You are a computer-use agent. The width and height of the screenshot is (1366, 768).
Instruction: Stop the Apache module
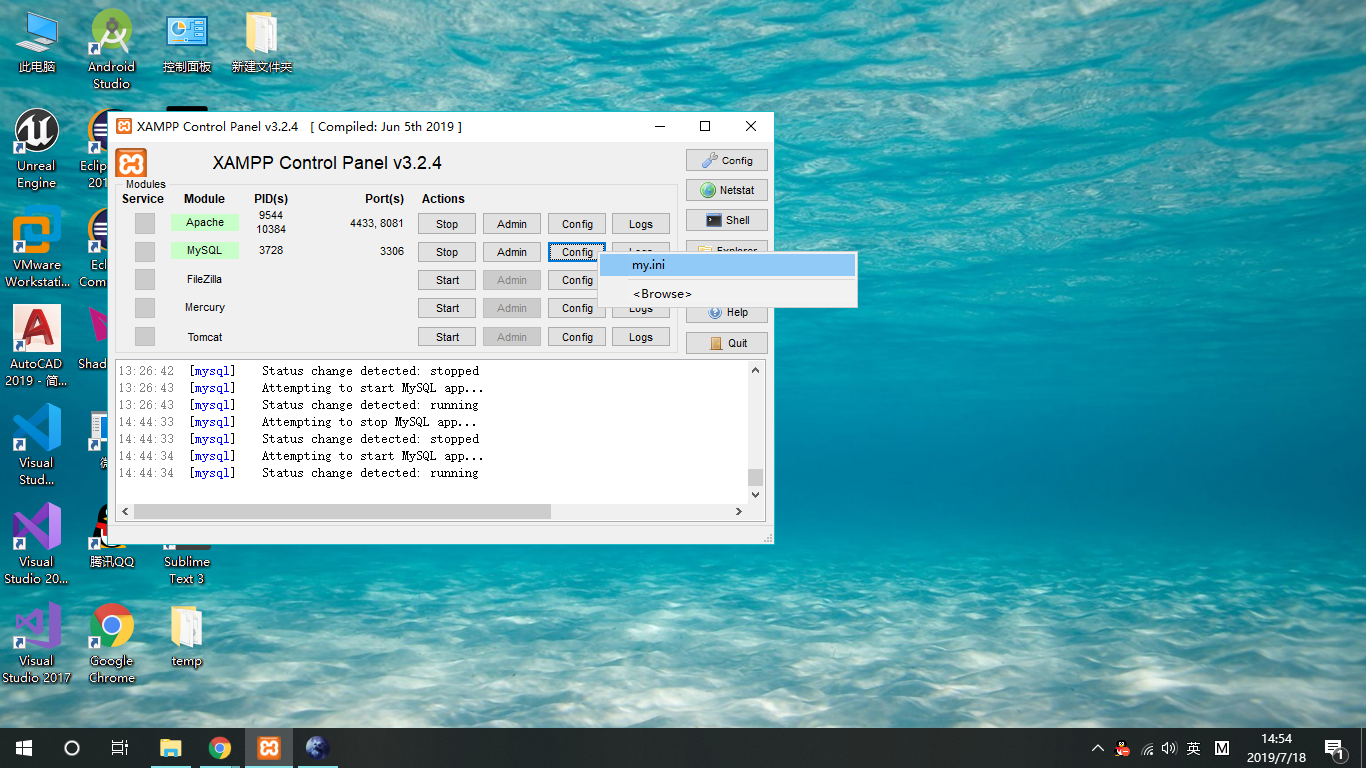click(x=446, y=223)
